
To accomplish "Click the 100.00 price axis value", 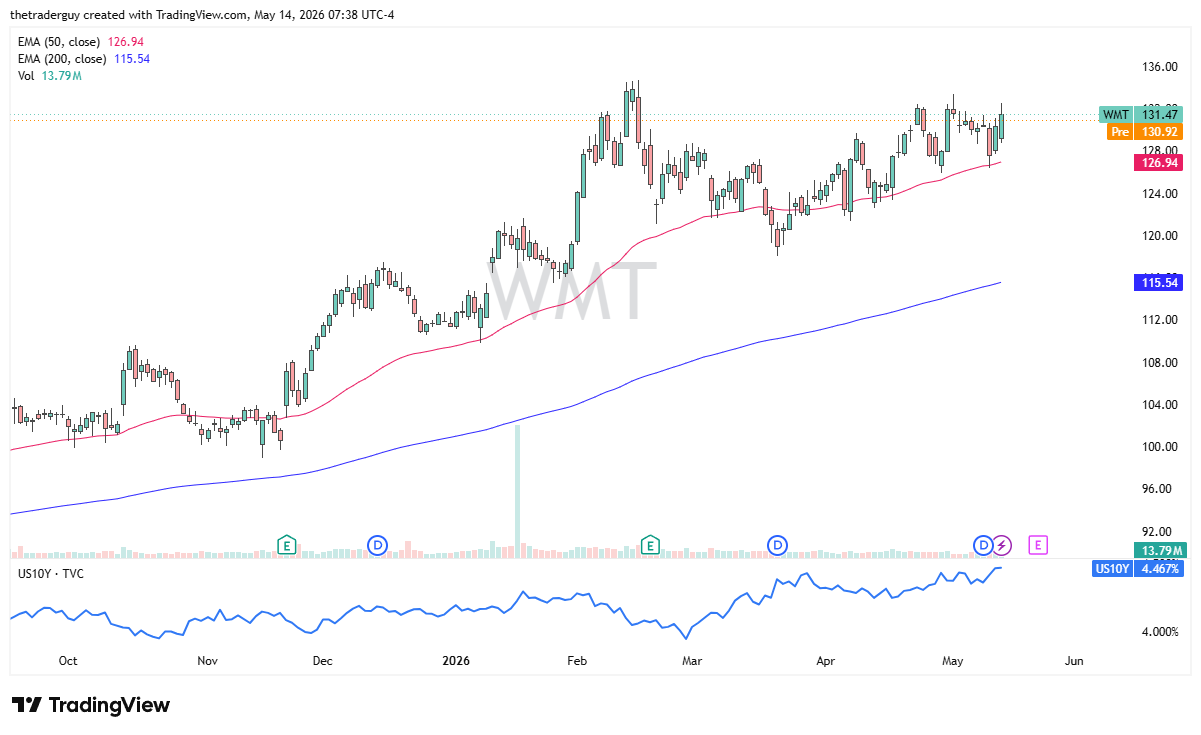I will (x=1160, y=447).
